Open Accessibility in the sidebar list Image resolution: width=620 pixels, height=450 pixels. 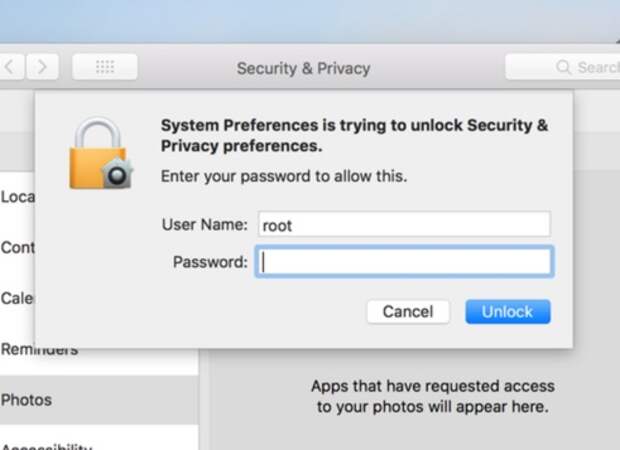(46, 444)
